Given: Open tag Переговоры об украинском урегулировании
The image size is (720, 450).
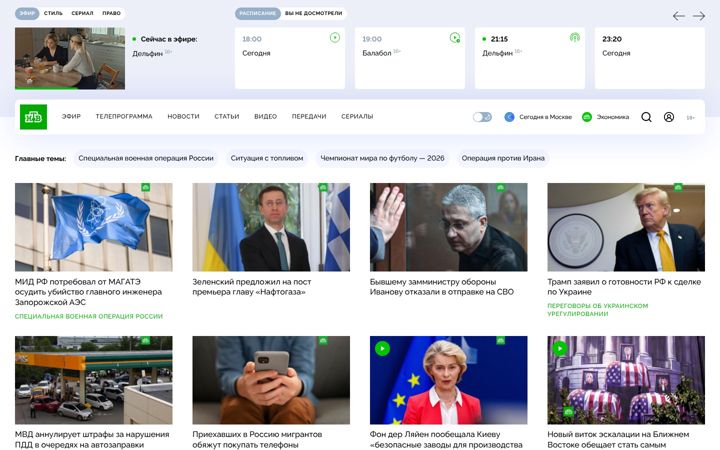Looking at the screenshot, I should [x=598, y=310].
